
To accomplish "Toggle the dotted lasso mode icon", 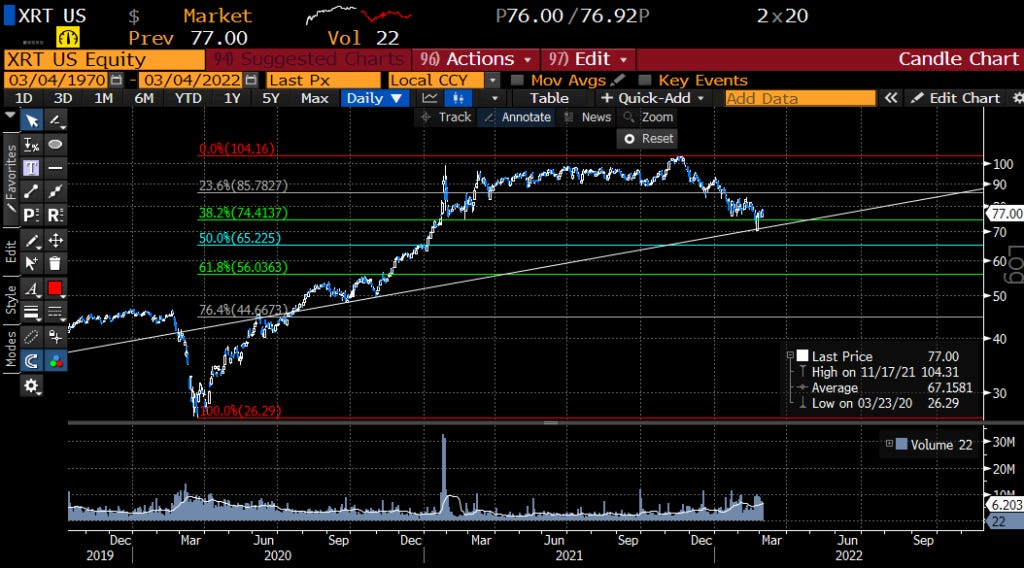I will click(31, 337).
